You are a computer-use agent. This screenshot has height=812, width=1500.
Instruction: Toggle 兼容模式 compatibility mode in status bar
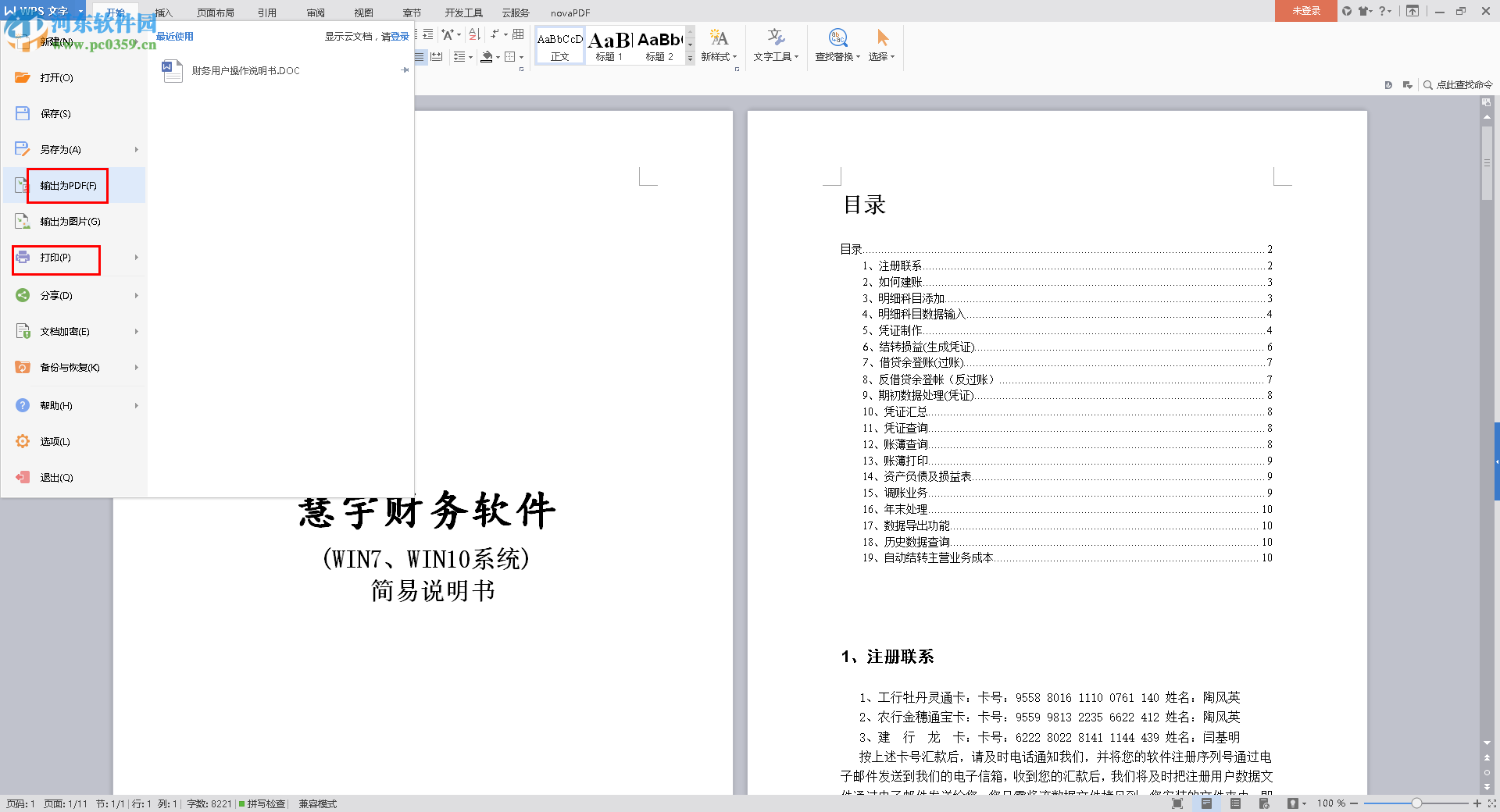pos(317,803)
